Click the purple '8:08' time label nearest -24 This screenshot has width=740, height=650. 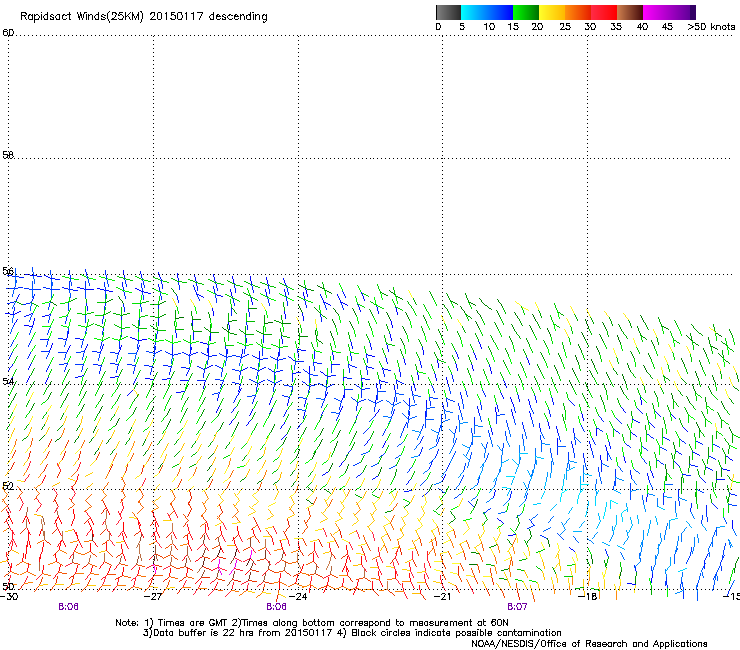click(x=276, y=607)
